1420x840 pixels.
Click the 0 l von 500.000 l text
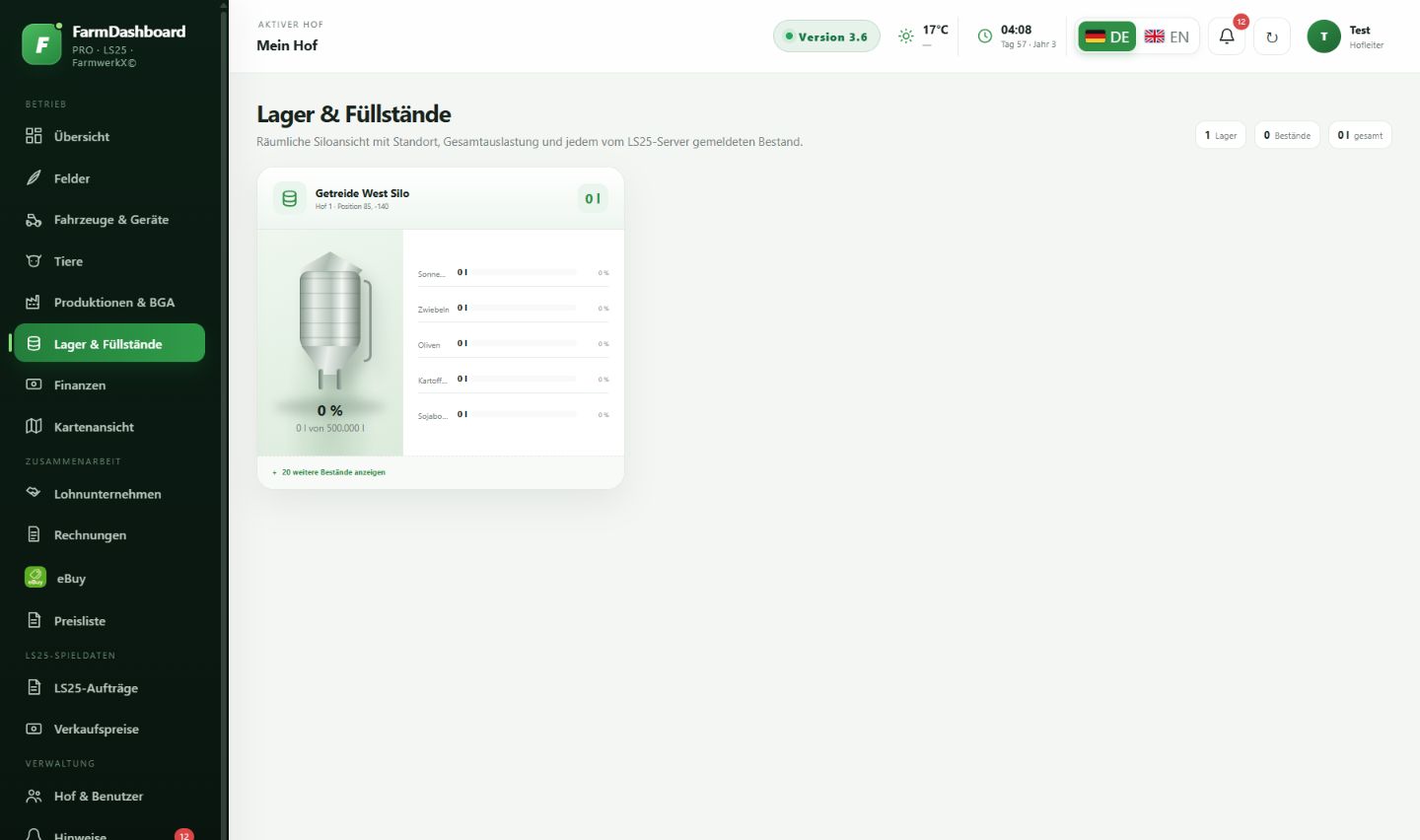tap(330, 428)
